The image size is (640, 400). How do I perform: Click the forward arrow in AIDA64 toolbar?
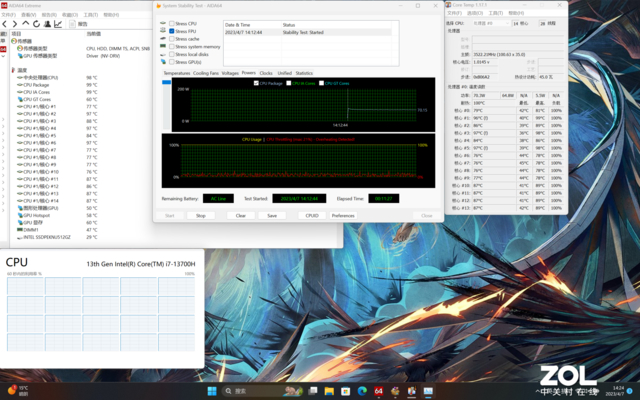point(14,26)
